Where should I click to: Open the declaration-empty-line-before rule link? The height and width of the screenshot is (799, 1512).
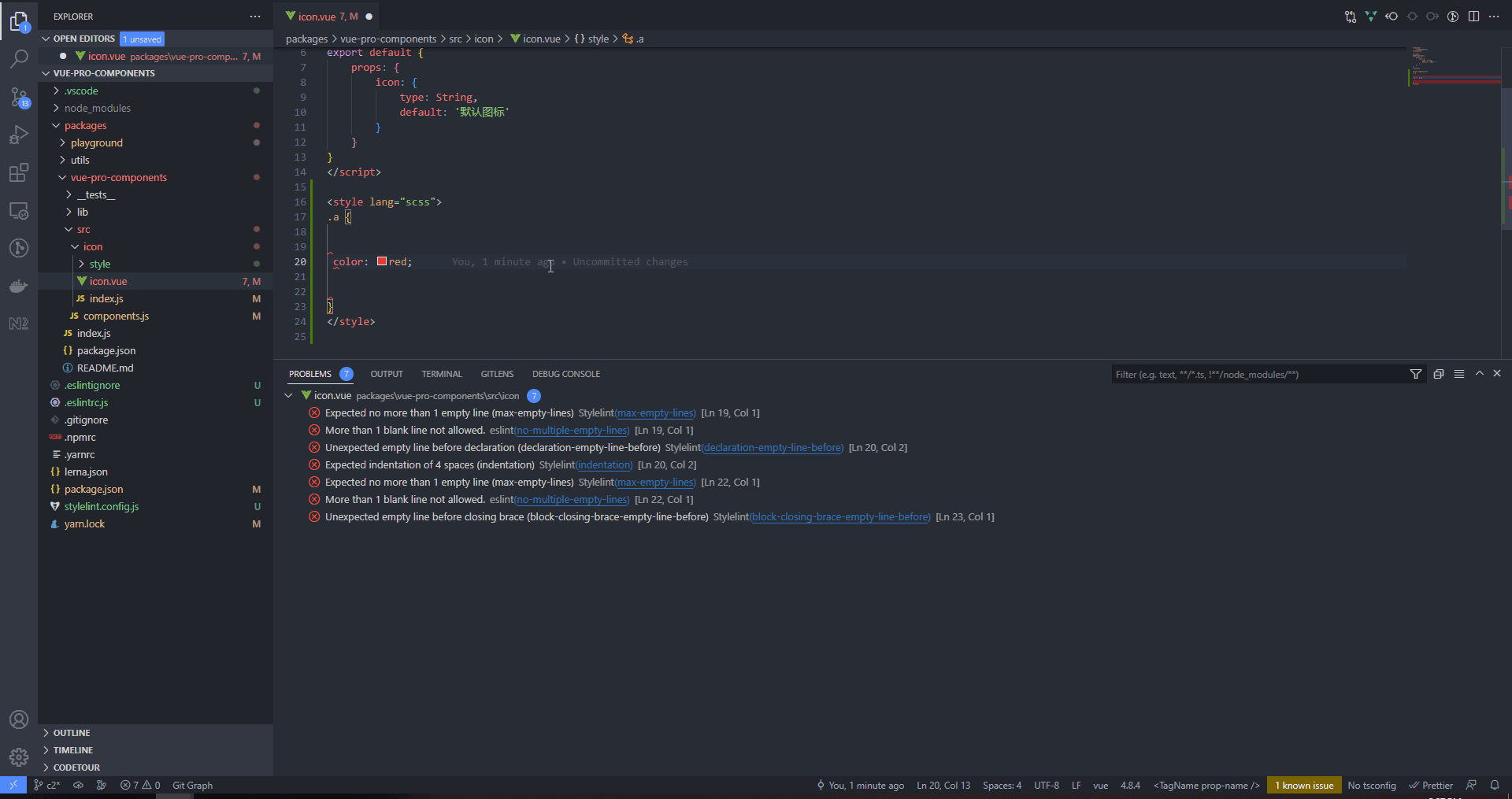tap(773, 448)
